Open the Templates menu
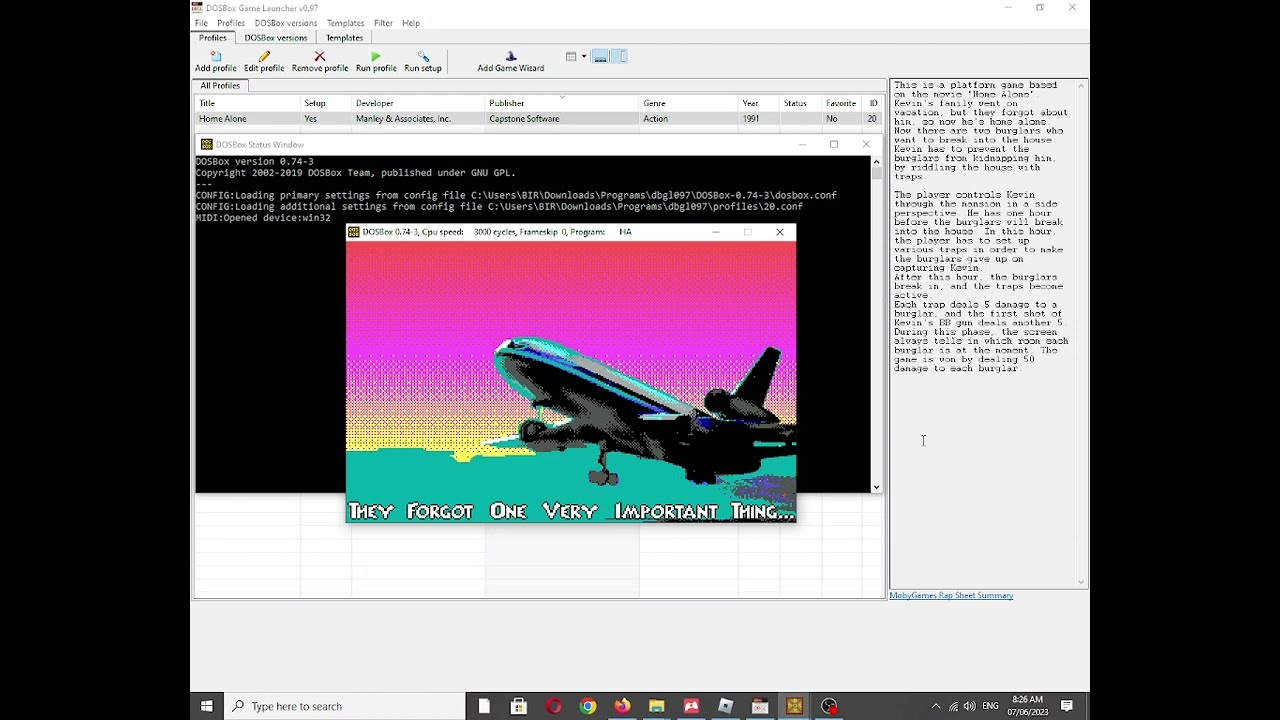 [x=345, y=23]
